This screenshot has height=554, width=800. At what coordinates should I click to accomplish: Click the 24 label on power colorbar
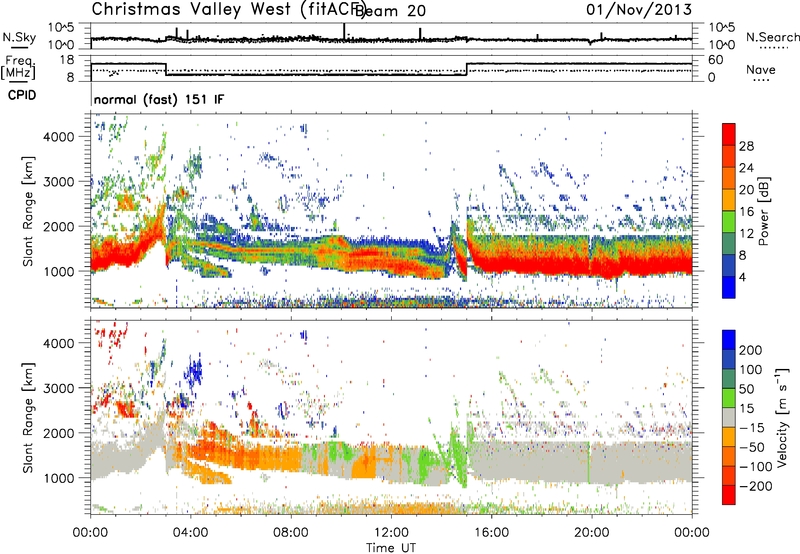tap(746, 168)
